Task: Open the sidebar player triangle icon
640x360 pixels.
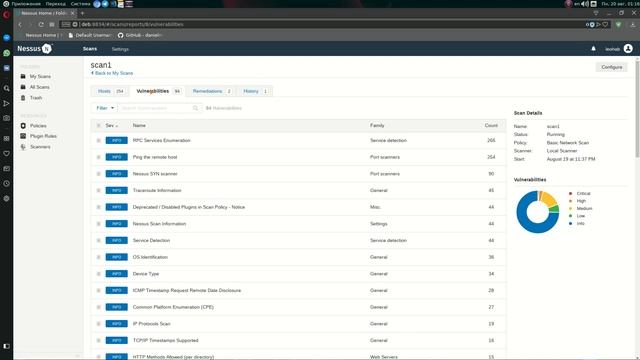Action: [x=7, y=103]
